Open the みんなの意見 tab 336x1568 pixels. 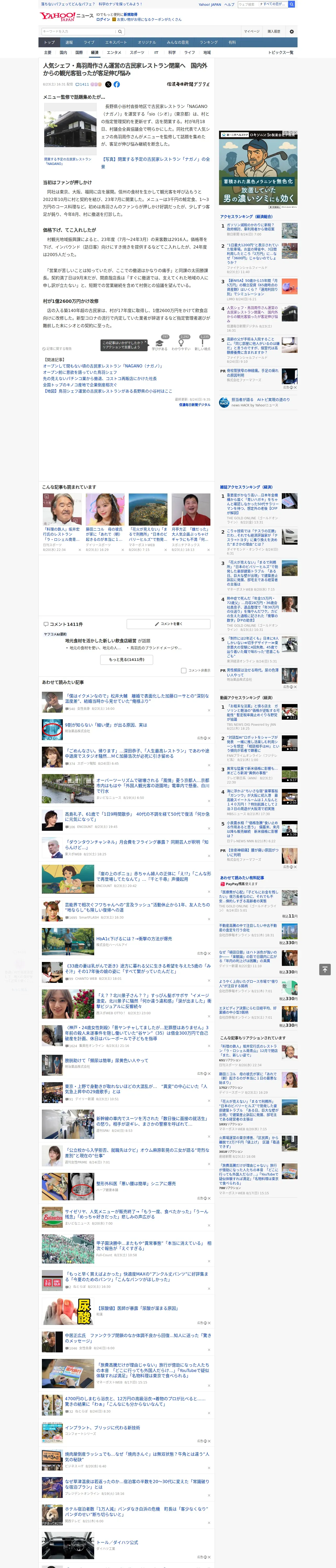(x=178, y=43)
